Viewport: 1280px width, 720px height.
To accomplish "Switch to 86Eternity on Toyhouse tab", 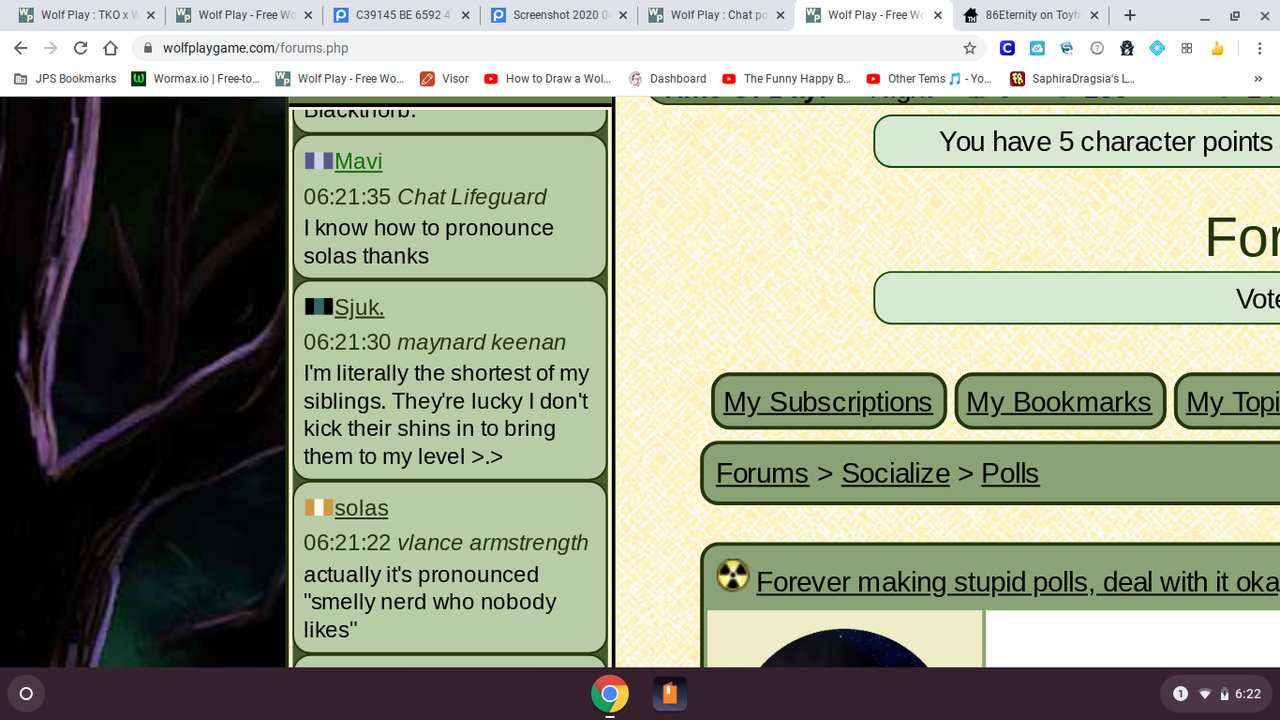I will point(1031,15).
